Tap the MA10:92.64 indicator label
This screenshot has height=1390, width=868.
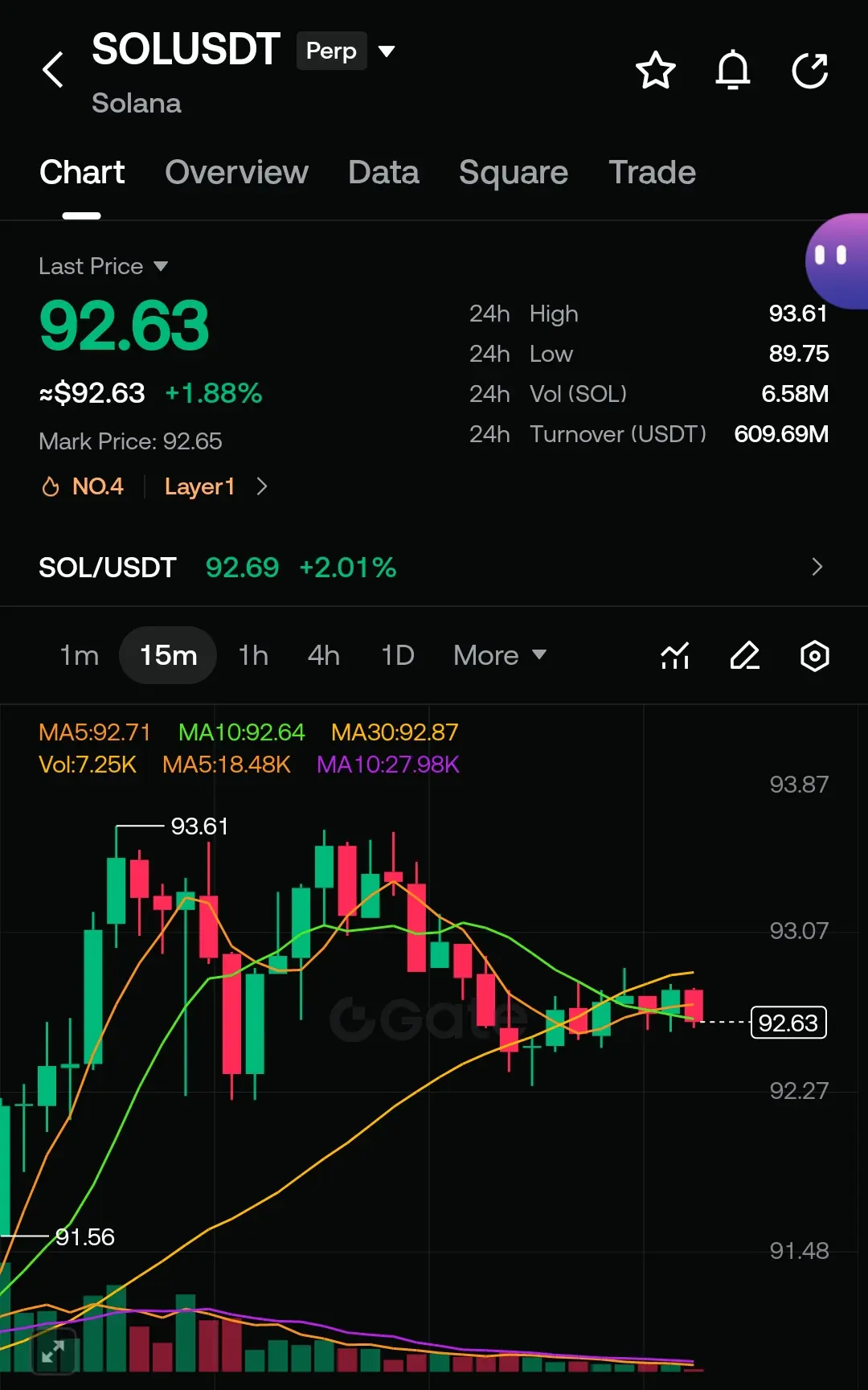242,732
